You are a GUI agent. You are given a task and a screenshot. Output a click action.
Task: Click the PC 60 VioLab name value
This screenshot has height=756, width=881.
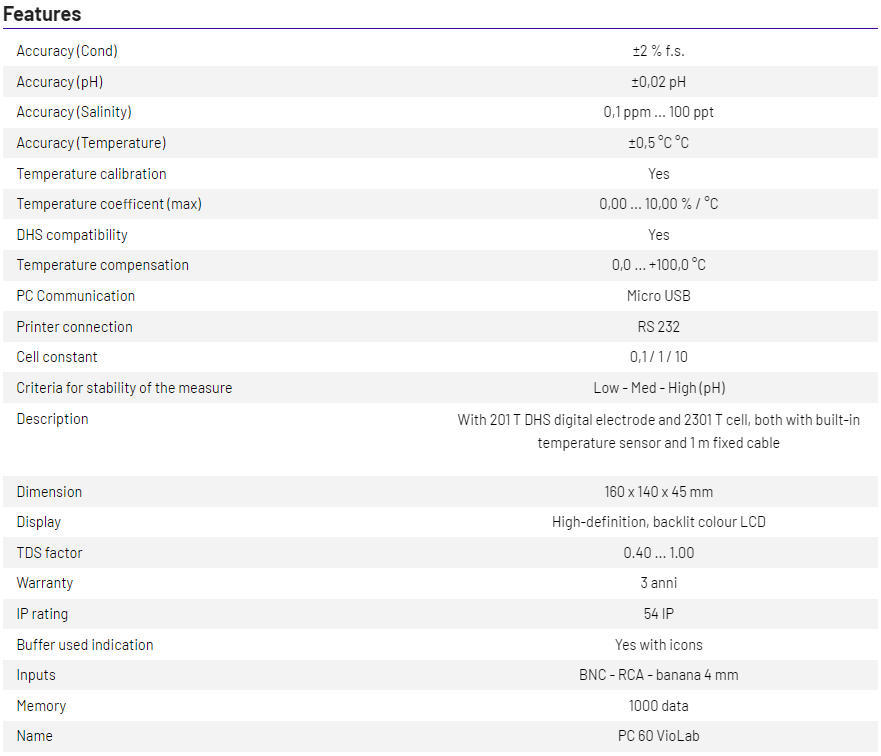tap(658, 736)
